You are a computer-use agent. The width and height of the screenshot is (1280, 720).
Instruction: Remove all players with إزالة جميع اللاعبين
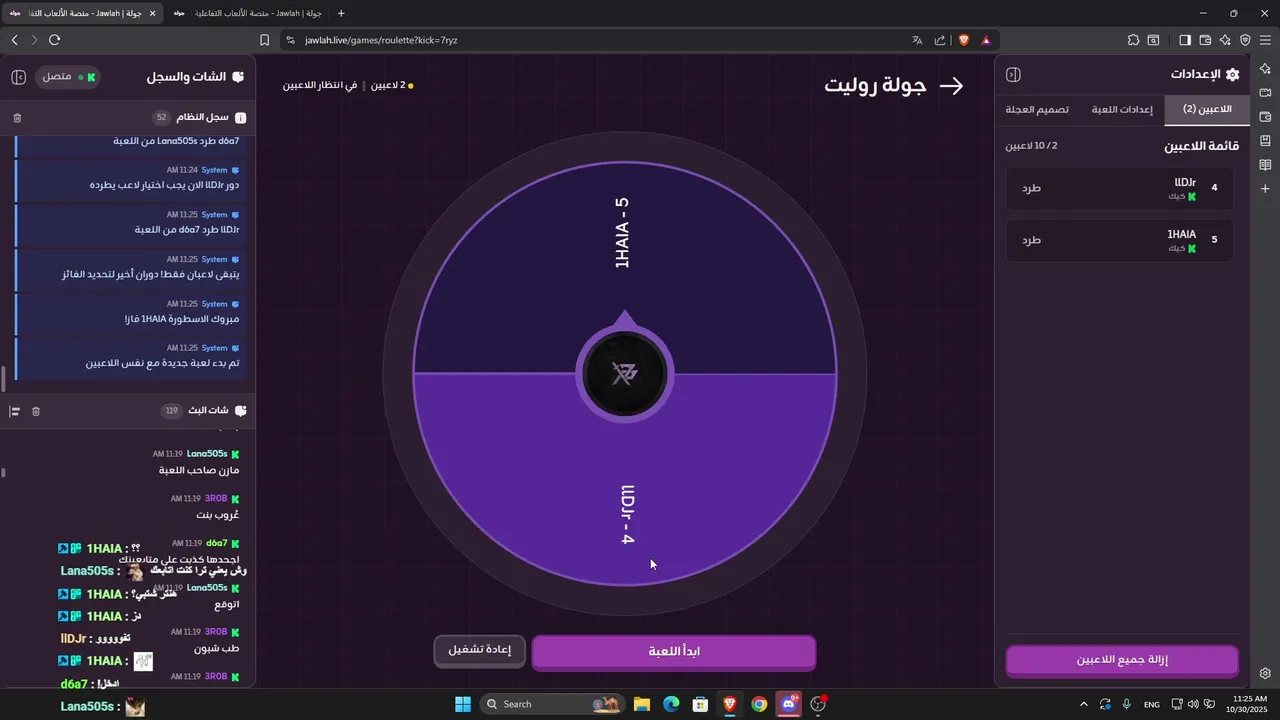click(x=1122, y=660)
